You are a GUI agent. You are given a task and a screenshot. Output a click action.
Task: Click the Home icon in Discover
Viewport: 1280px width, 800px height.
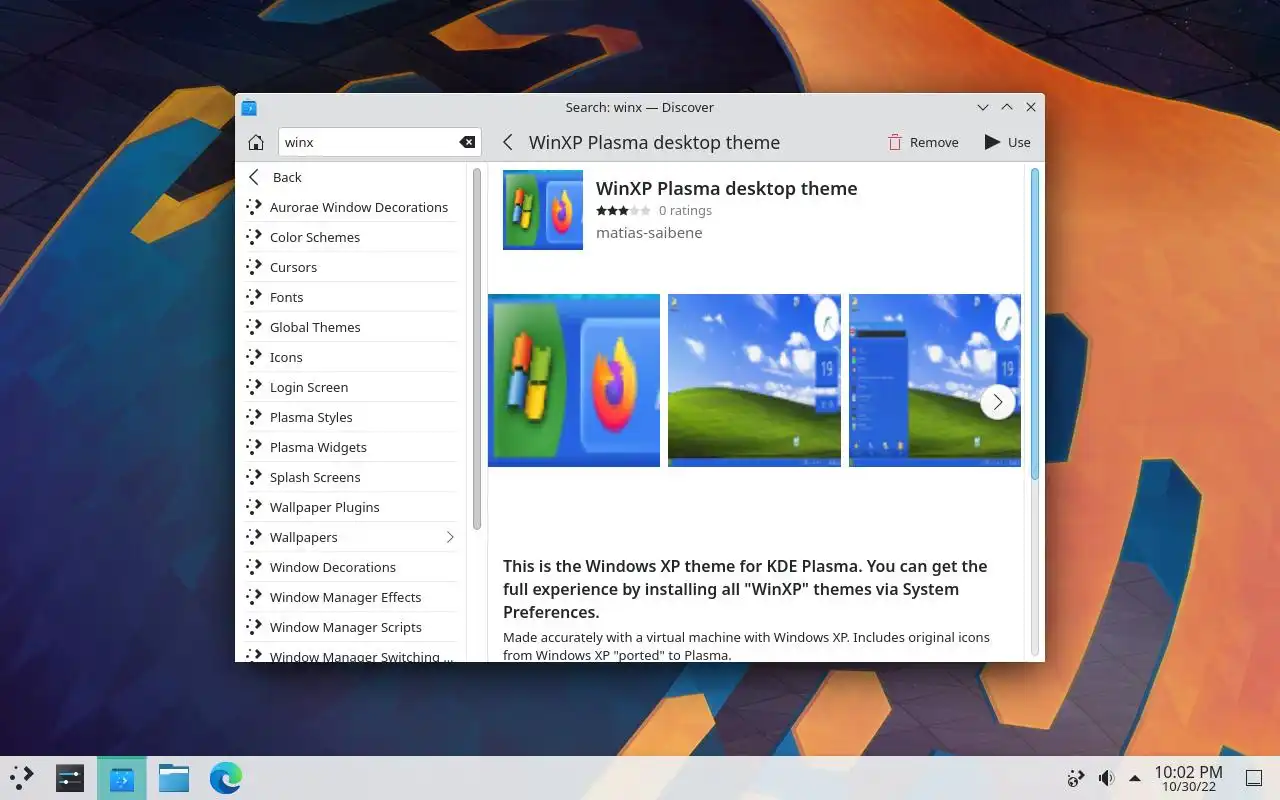click(256, 142)
